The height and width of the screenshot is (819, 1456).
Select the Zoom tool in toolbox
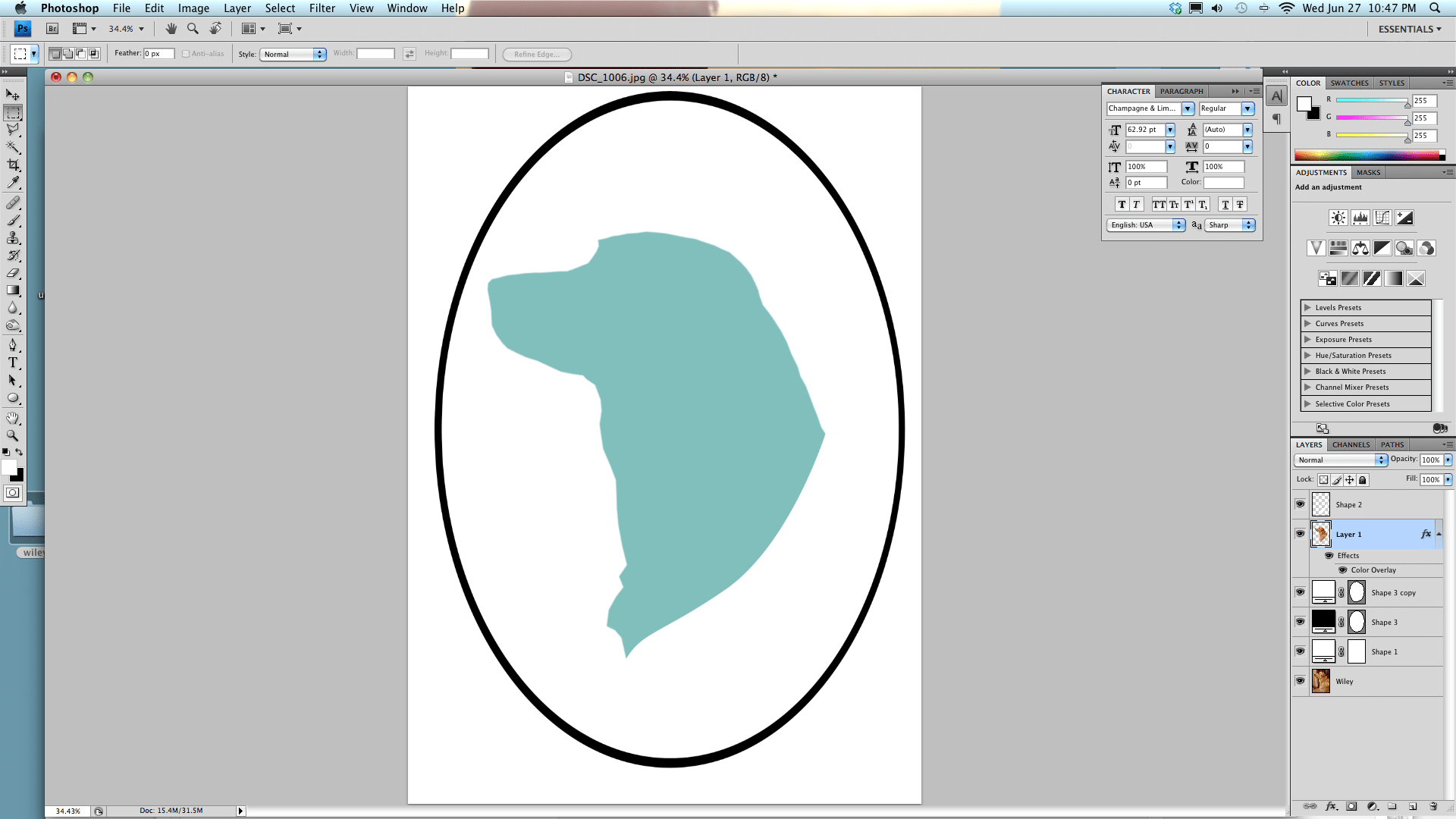click(13, 436)
